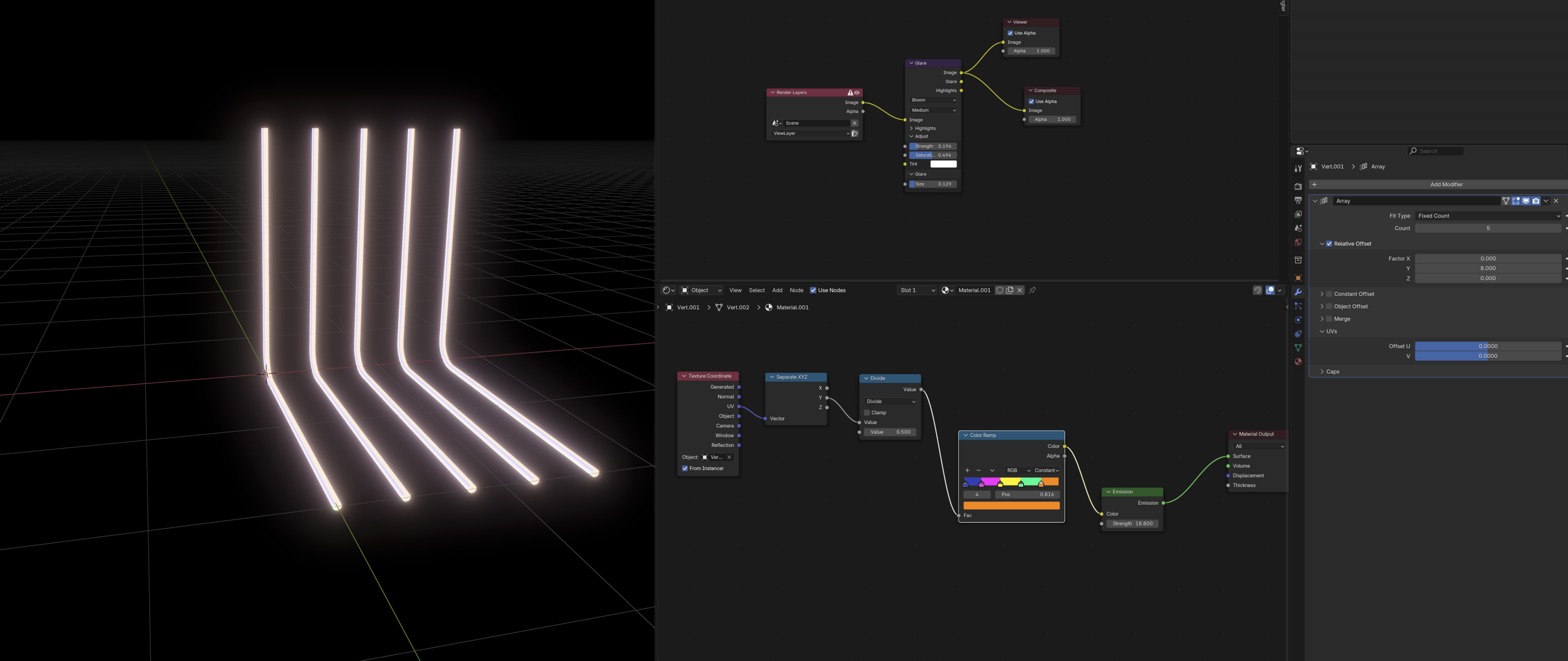Screen dimensions: 1568x661
Task: Open the Object properties tab
Action: 1298,278
